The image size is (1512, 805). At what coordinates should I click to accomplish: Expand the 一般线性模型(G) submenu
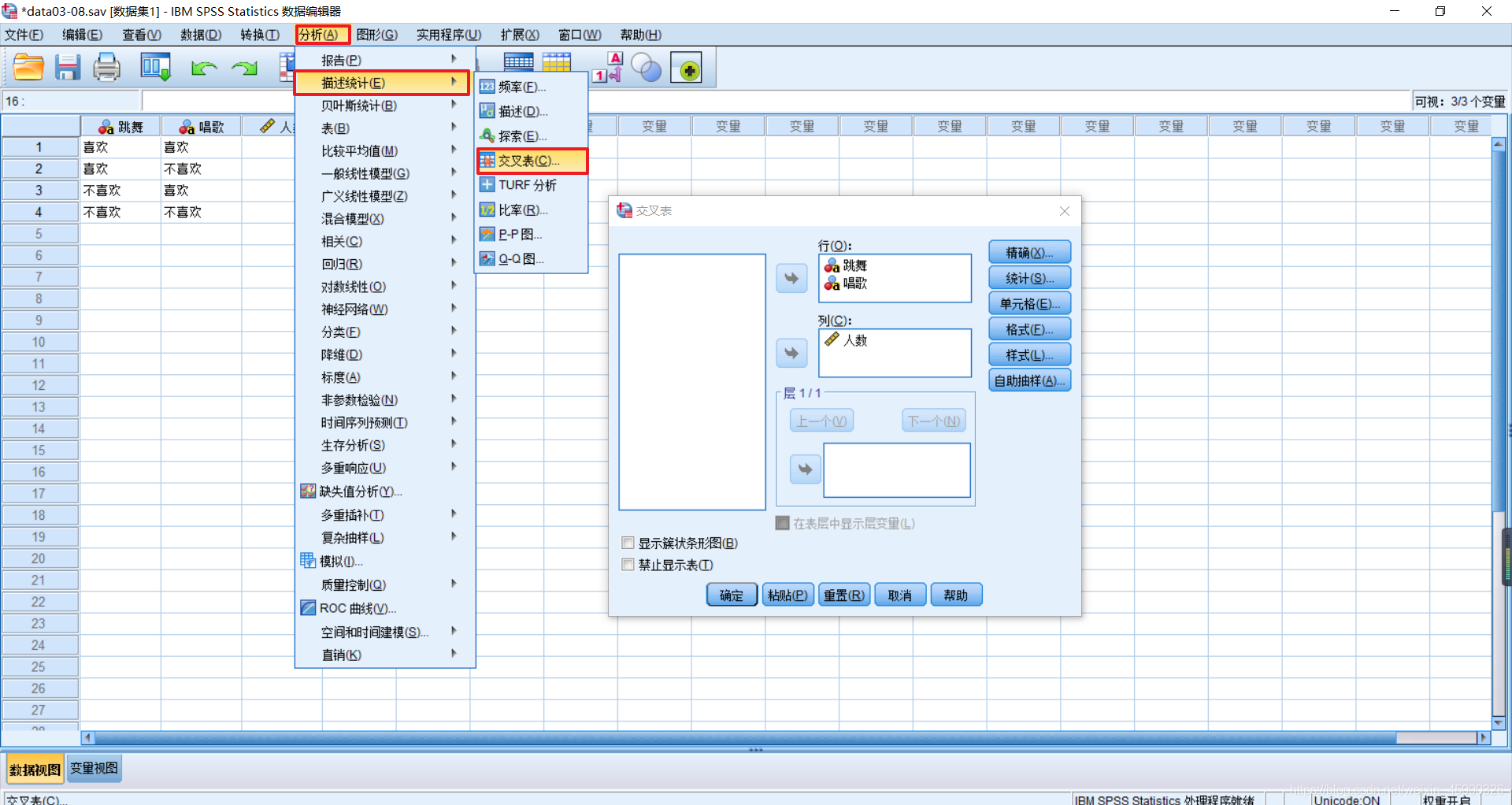pos(384,173)
